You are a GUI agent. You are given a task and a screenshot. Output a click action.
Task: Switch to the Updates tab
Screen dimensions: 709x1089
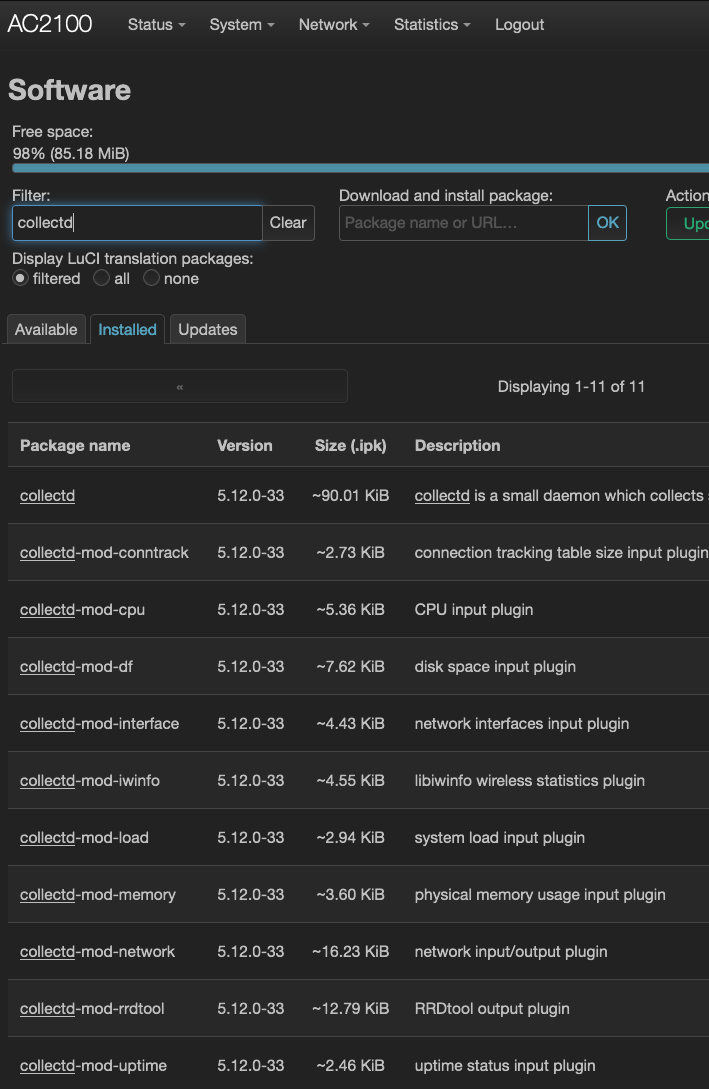207,329
